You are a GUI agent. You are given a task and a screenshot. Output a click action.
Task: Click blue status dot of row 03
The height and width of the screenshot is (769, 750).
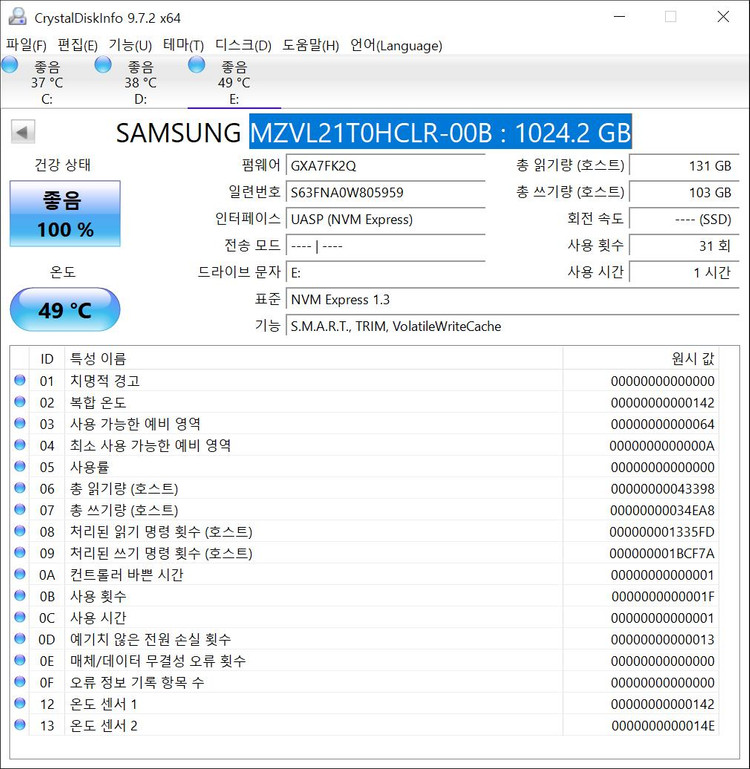tap(20, 423)
